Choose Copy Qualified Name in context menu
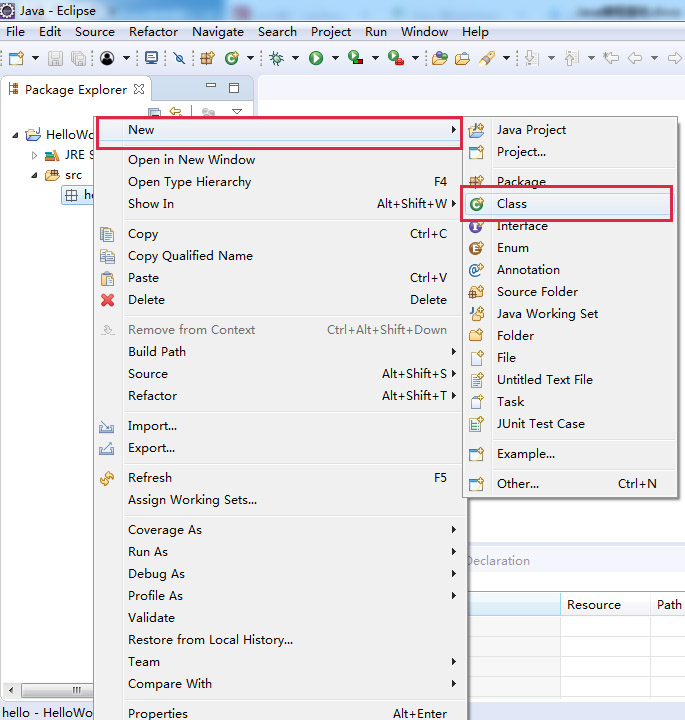685x720 pixels. [279, 256]
